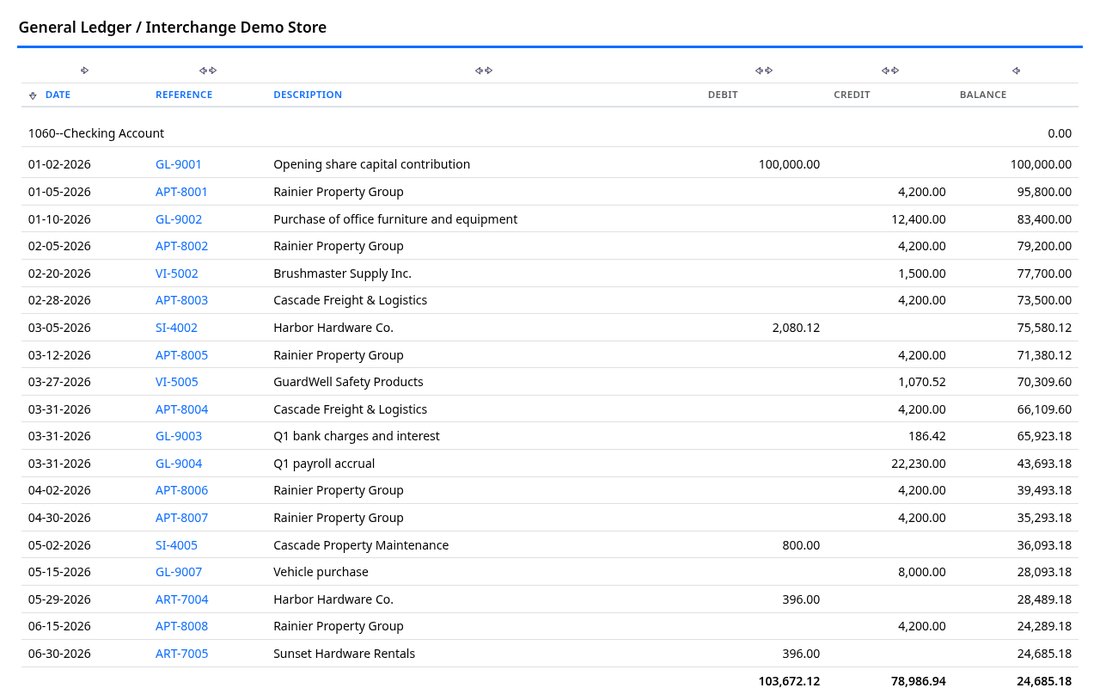Open reference GL-9002
This screenshot has height=688, width=1100.
click(178, 219)
